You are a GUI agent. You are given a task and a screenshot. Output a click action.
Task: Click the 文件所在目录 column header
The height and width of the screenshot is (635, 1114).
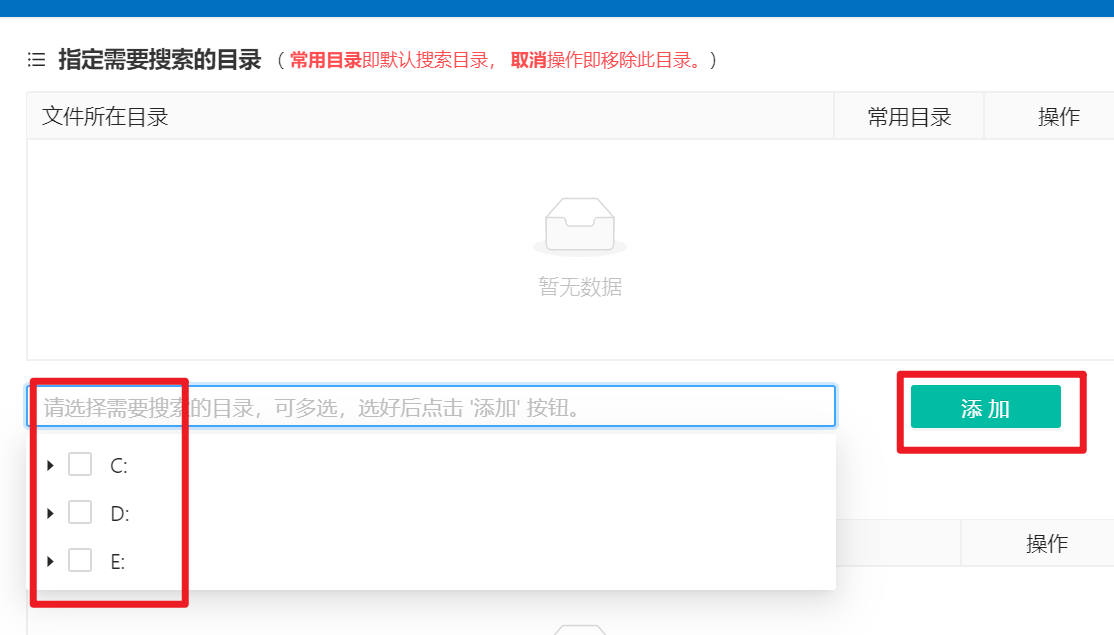click(x=105, y=117)
